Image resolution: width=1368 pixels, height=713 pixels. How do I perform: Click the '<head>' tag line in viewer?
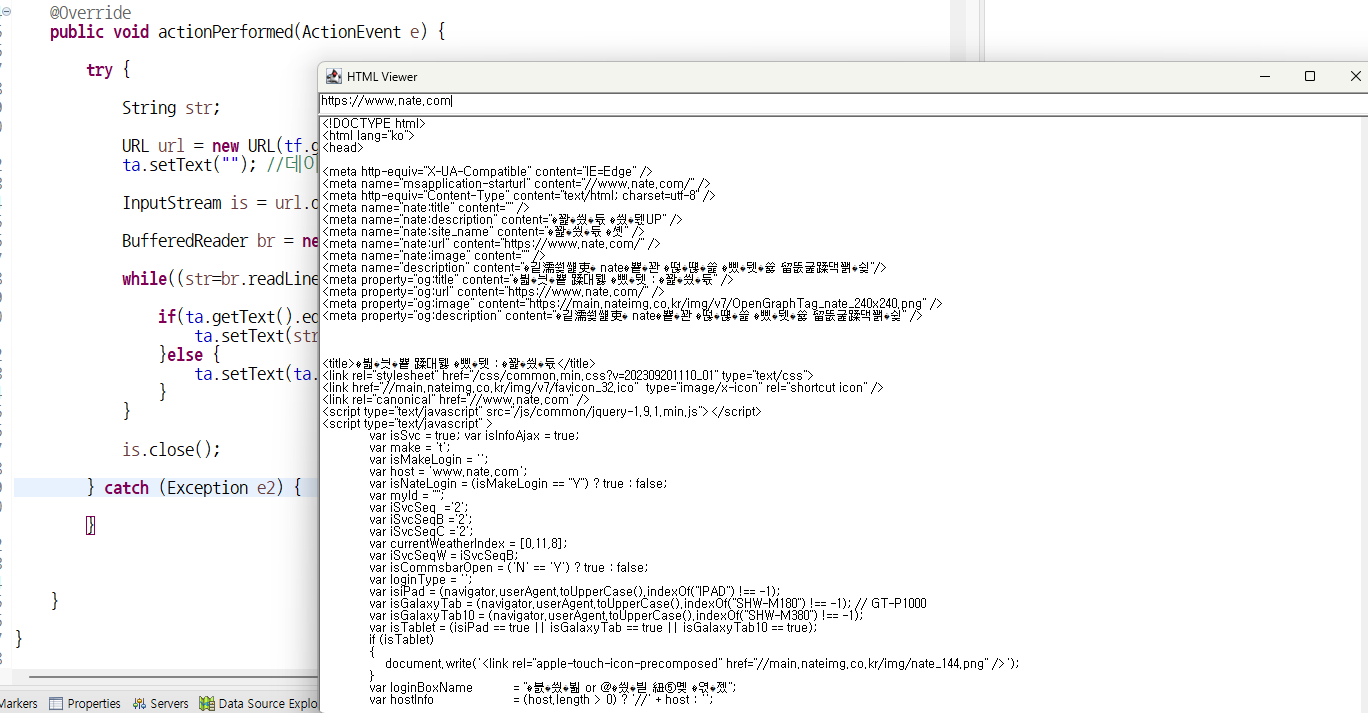[x=343, y=147]
